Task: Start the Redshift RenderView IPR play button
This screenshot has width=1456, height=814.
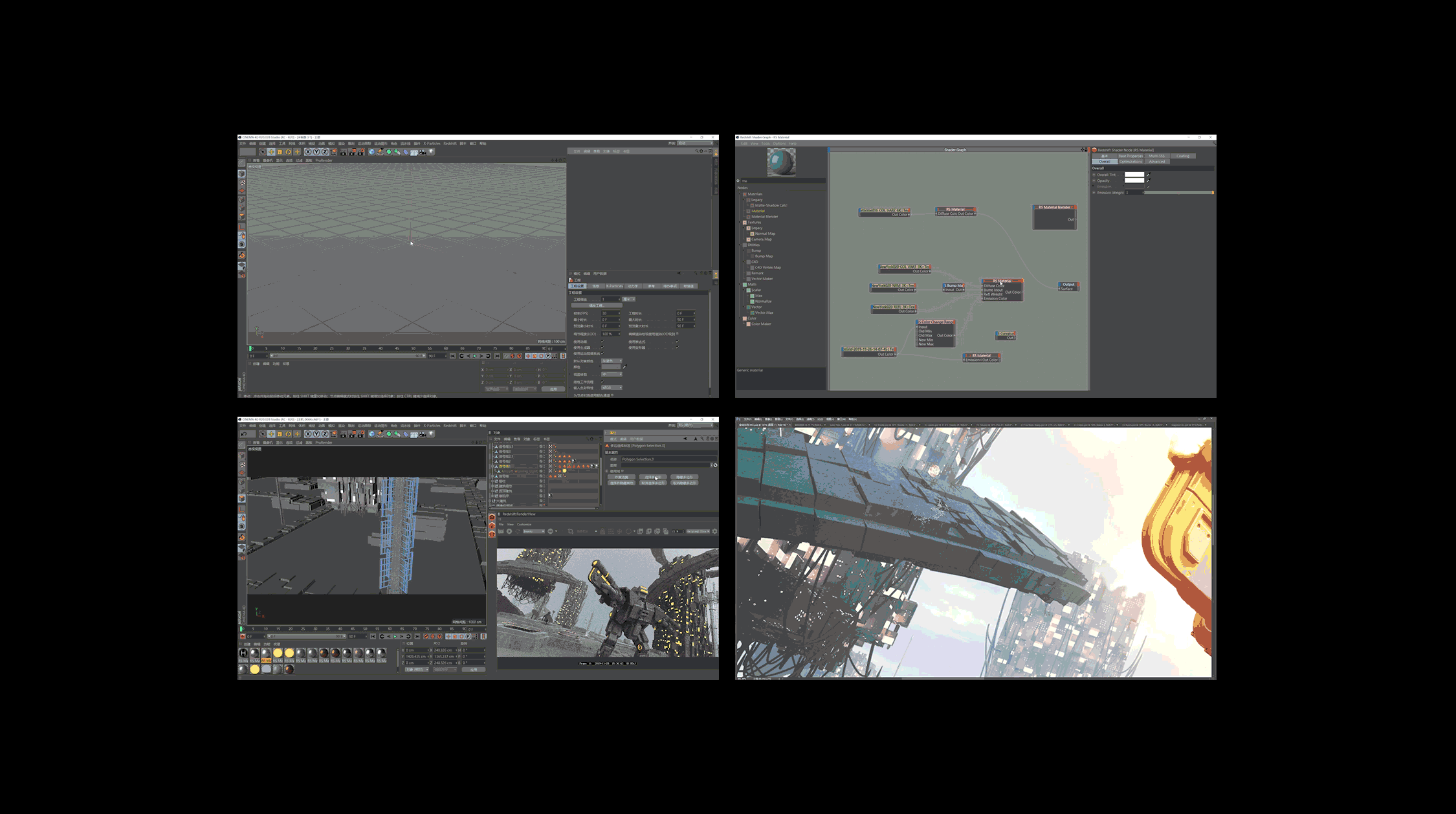Action: click(x=509, y=531)
